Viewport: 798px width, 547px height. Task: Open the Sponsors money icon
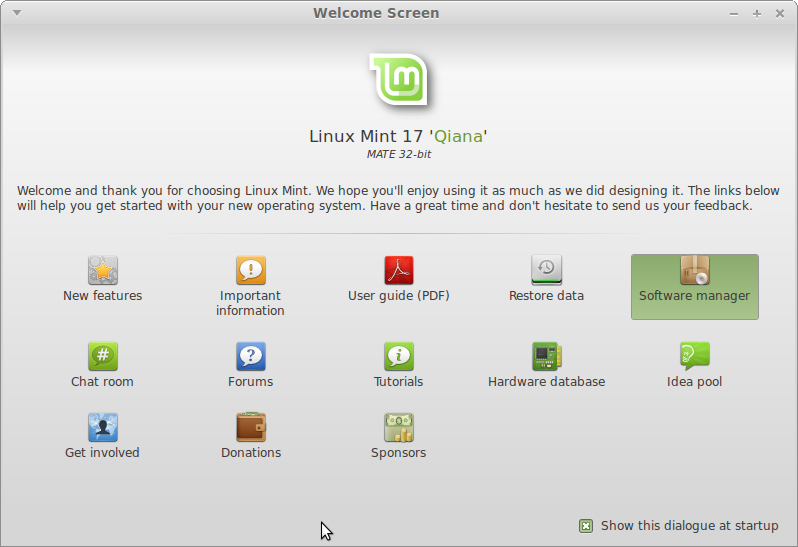(x=398, y=427)
